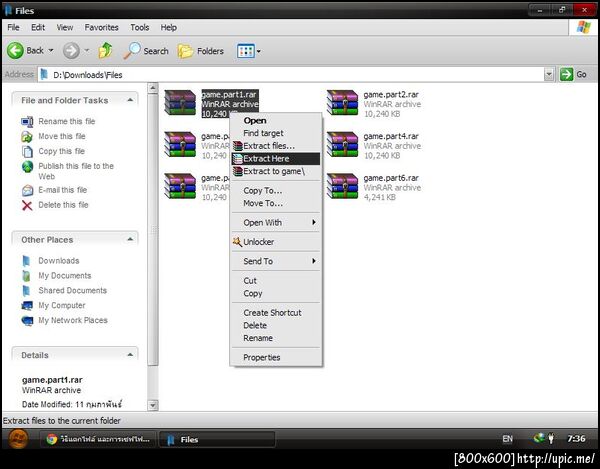Viewport: 600px width, 469px height.
Task: Choose Copy To... in context menu
Action: (x=276, y=191)
